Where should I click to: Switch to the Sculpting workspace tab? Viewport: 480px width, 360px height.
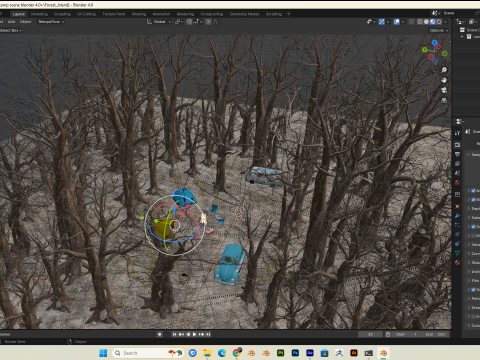[62, 14]
